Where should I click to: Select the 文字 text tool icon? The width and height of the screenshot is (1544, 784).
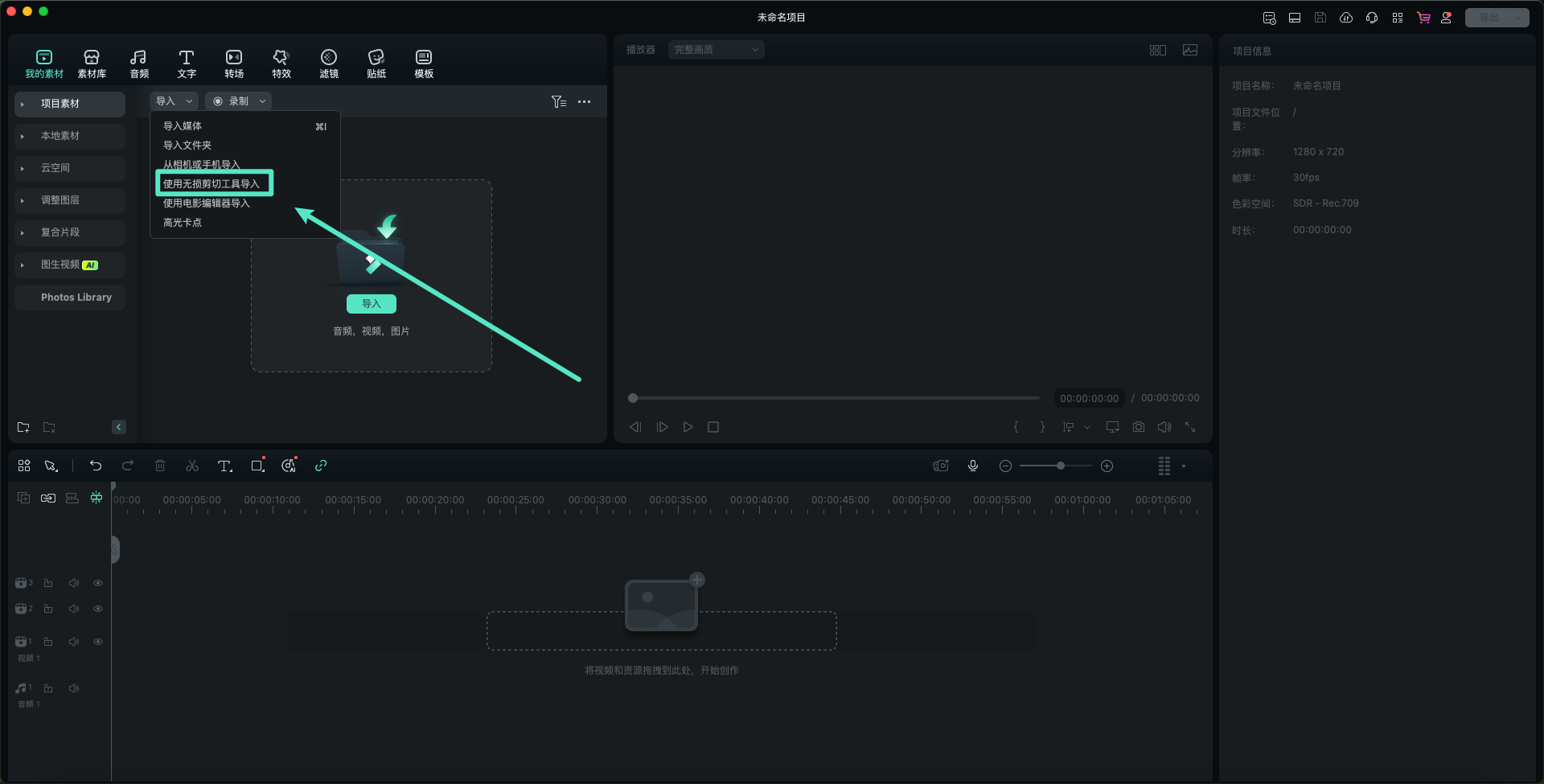(x=187, y=63)
